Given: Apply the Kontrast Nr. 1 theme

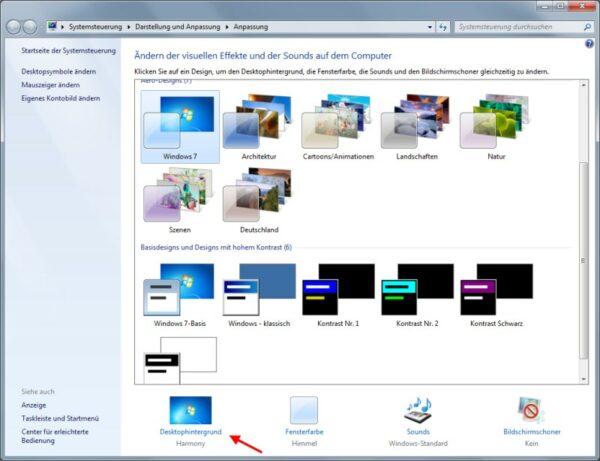Looking at the screenshot, I should [x=338, y=295].
